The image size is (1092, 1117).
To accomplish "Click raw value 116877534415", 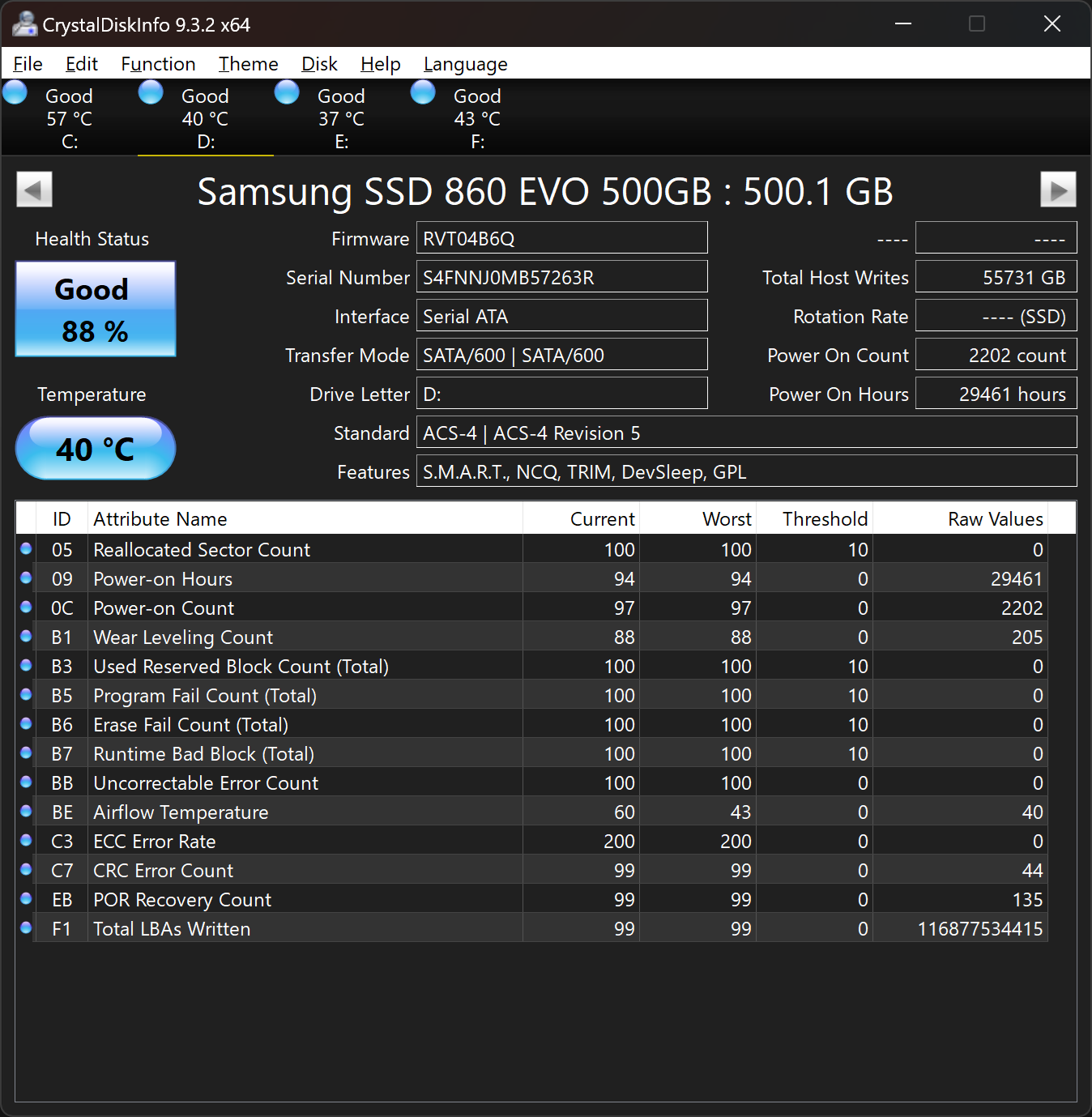I will pyautogui.click(x=980, y=928).
